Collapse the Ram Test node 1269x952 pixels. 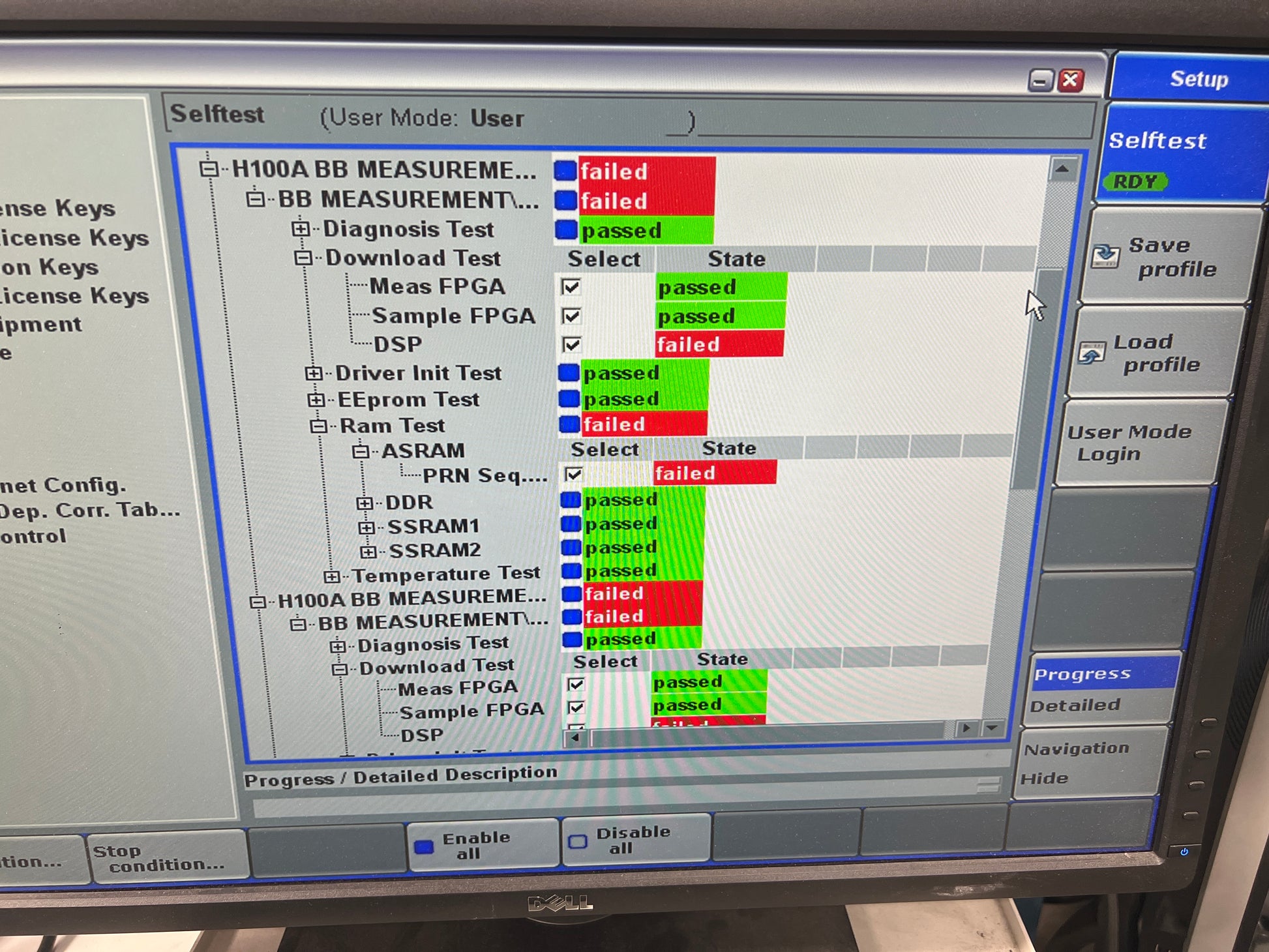pos(318,426)
